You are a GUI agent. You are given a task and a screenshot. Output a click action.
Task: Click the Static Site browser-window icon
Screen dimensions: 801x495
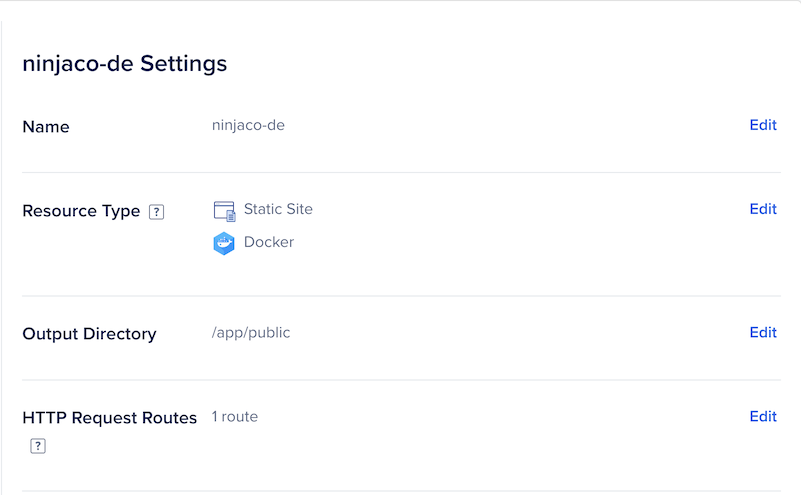(x=224, y=211)
